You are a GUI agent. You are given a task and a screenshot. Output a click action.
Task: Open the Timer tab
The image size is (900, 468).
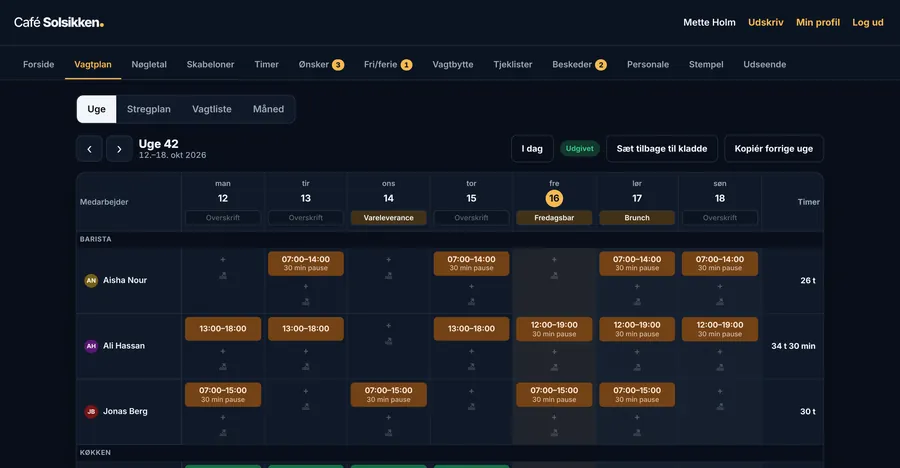[x=266, y=64]
